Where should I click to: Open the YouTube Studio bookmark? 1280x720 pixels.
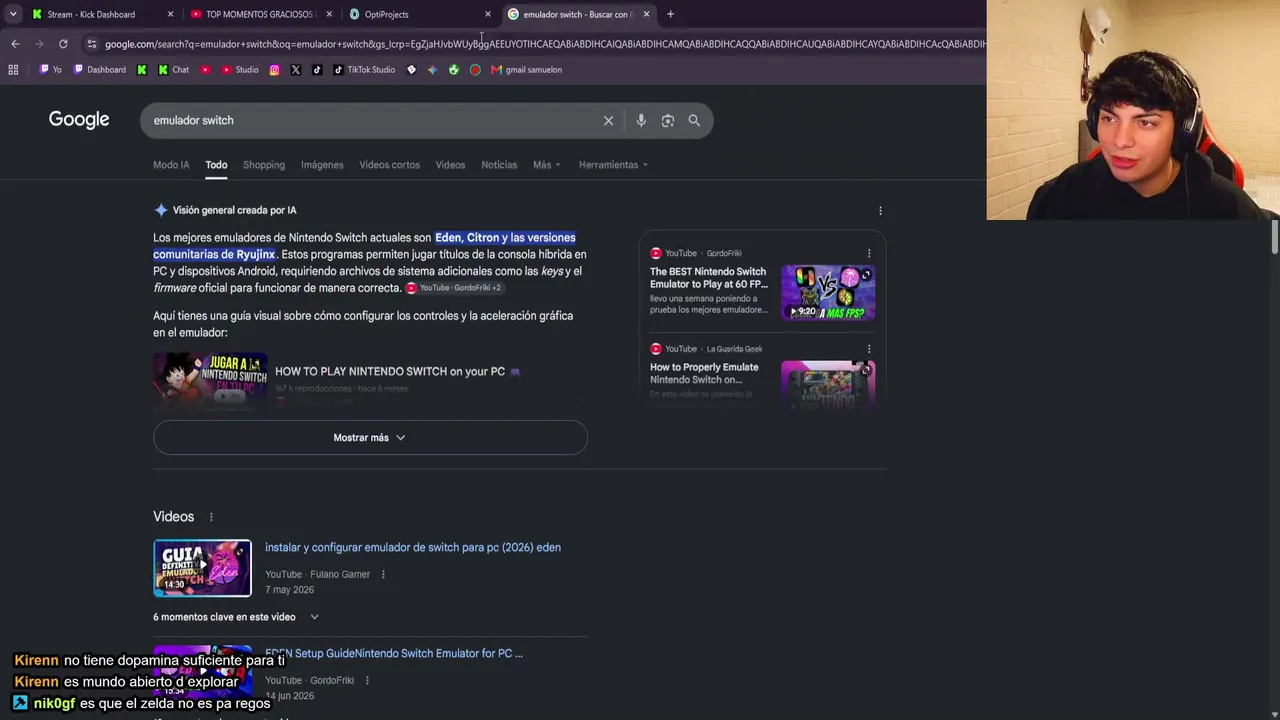(240, 70)
